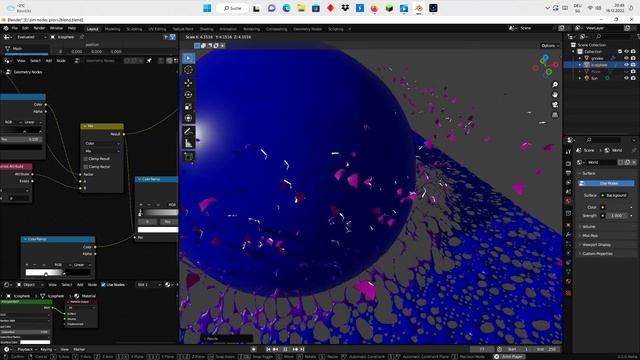Click the viewport zoom magnifier icon
The height and width of the screenshot is (360, 640).
click(555, 84)
